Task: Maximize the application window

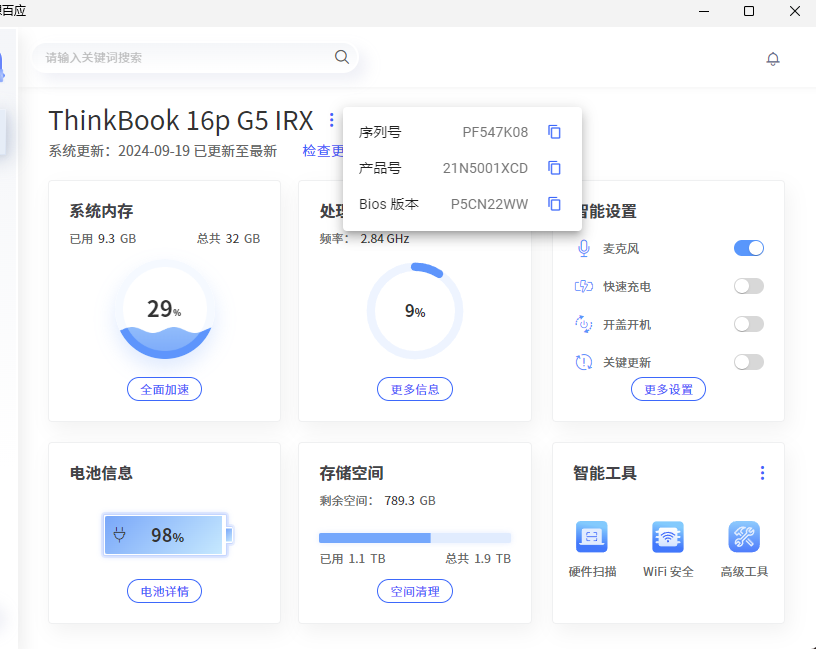Action: [x=749, y=11]
